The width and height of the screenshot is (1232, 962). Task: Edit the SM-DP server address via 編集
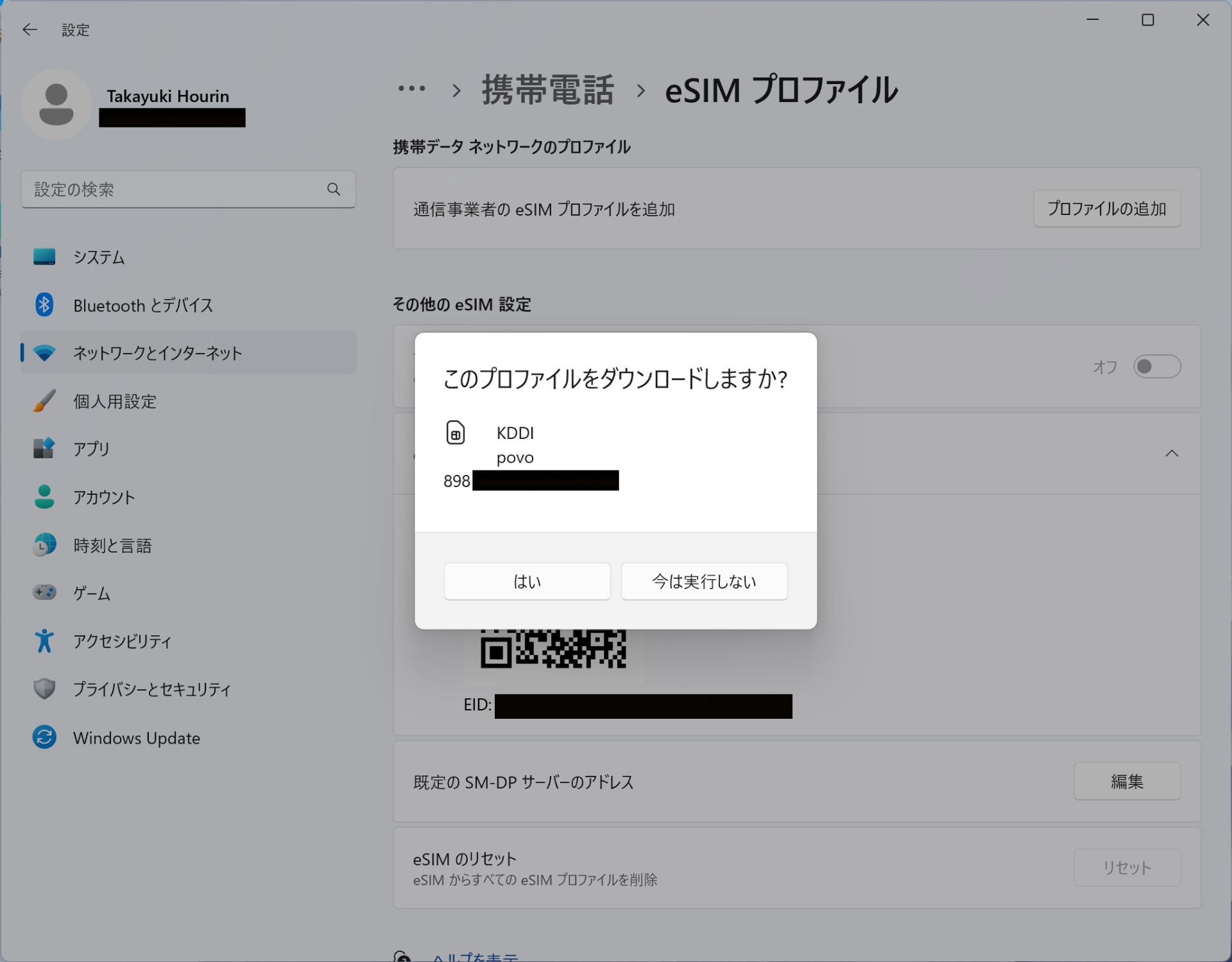click(1127, 782)
